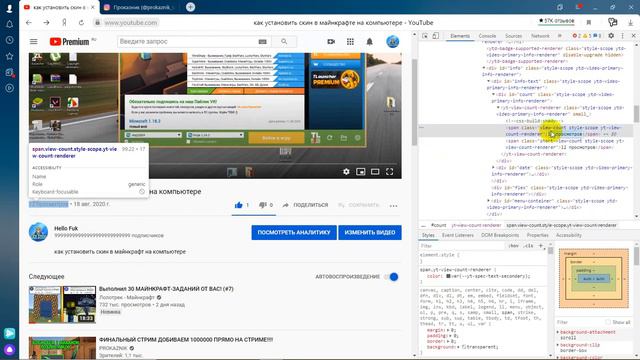The image size is (640, 360).
Task: Dislike the video with thumbs down
Action: [x=262, y=205]
